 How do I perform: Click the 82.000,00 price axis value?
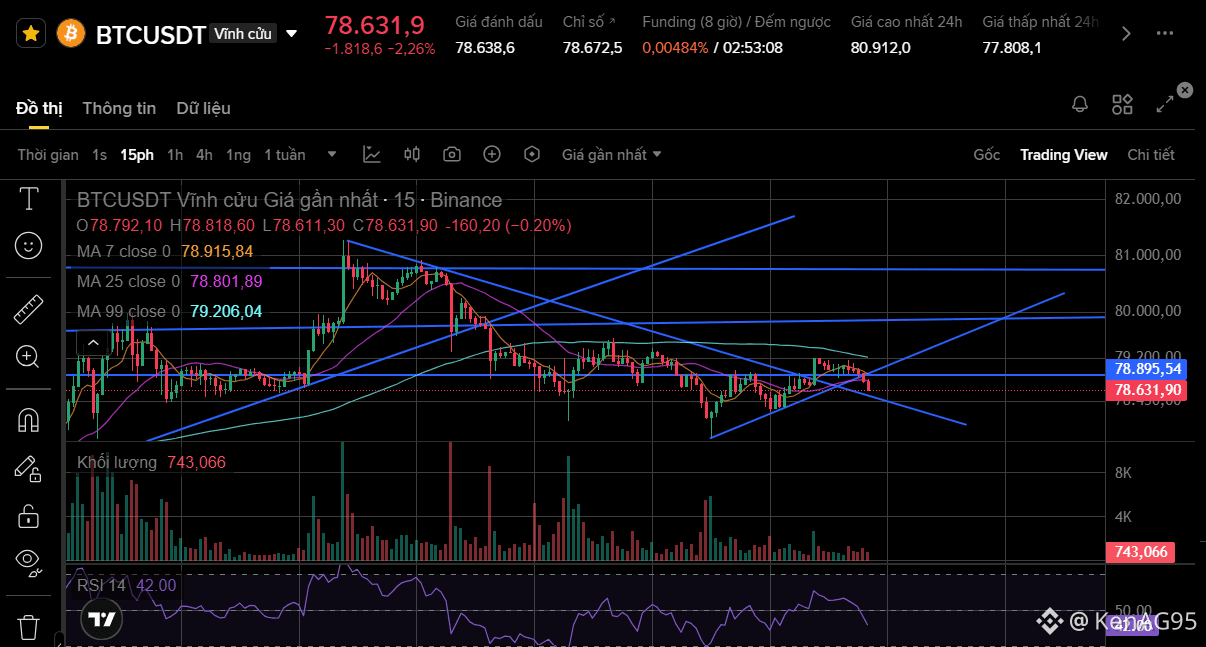[x=1147, y=199]
